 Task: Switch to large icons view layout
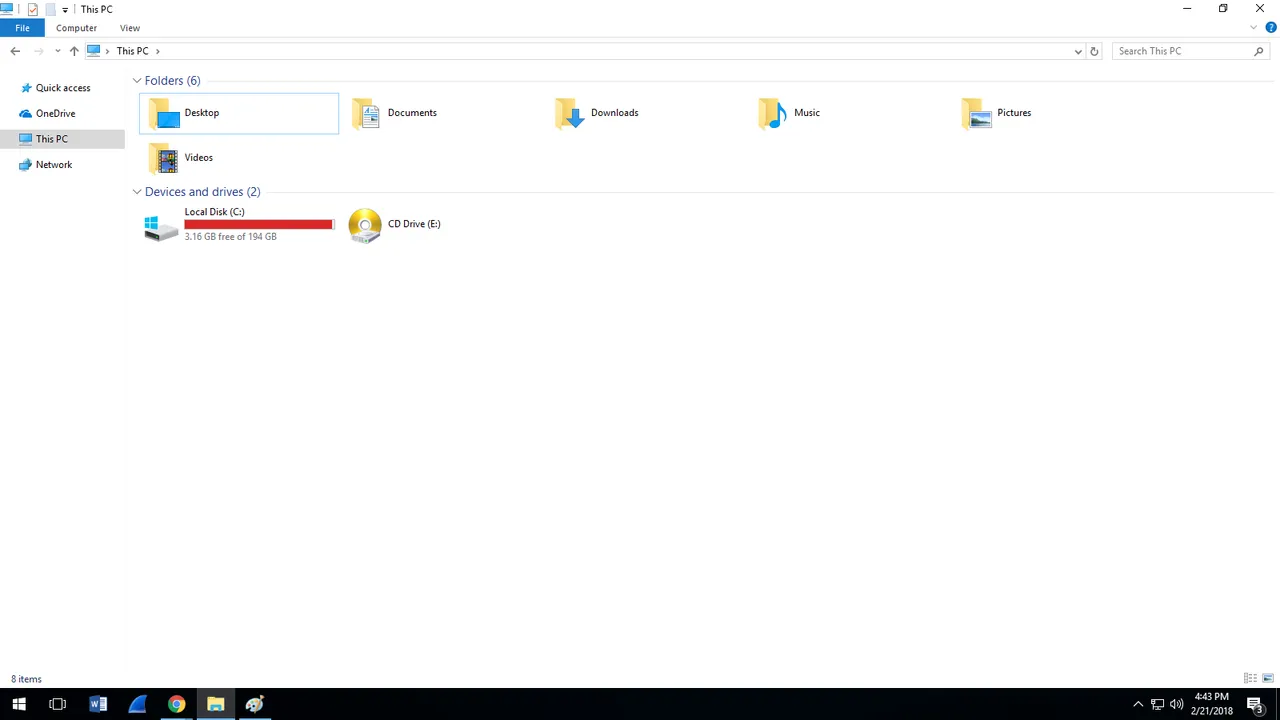coord(1267,679)
